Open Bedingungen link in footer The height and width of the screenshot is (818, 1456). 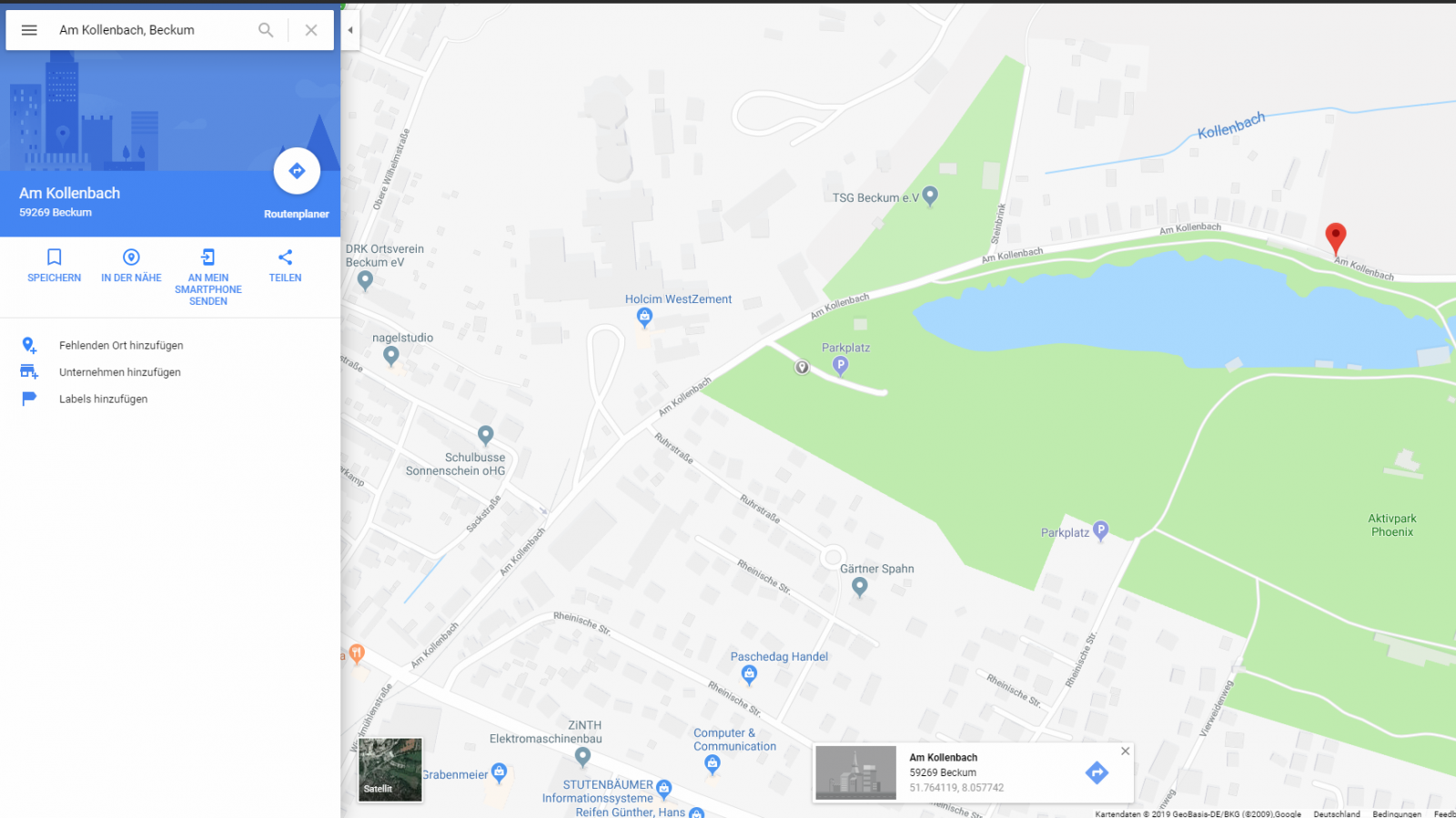(x=1396, y=813)
